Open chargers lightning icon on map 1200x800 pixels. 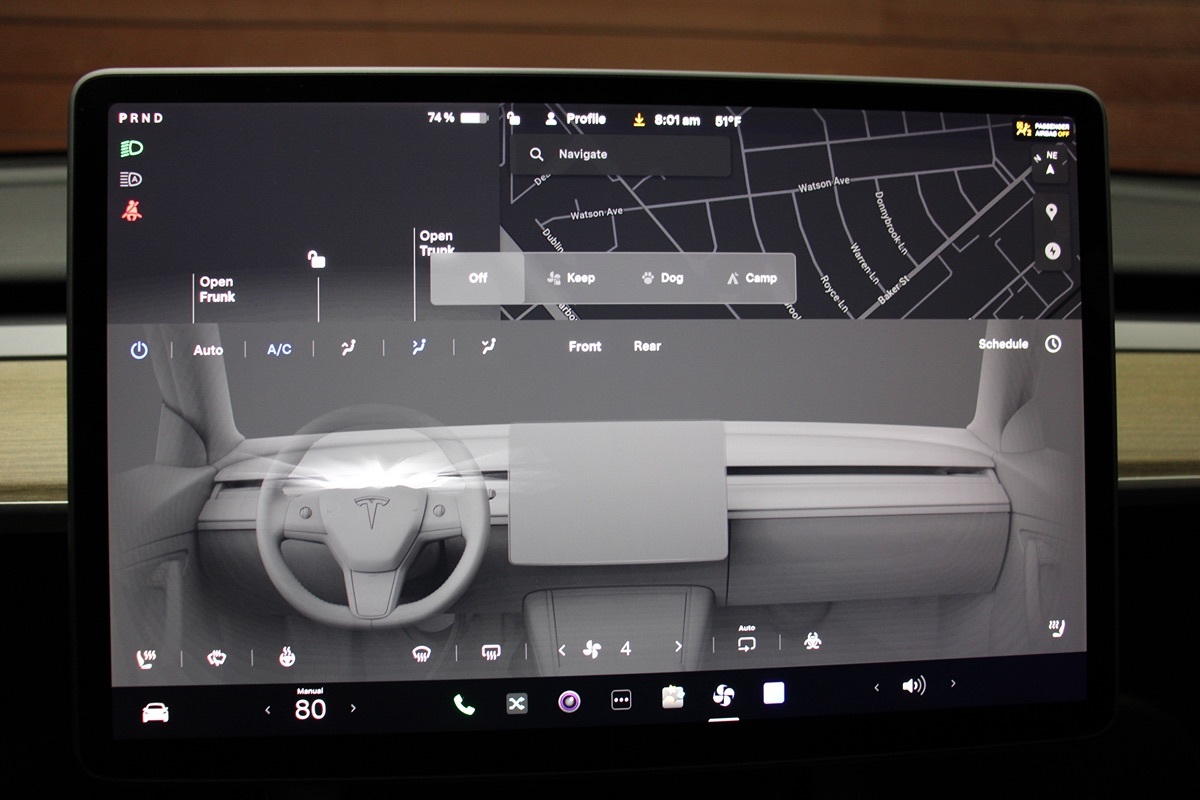pyautogui.click(x=1051, y=251)
